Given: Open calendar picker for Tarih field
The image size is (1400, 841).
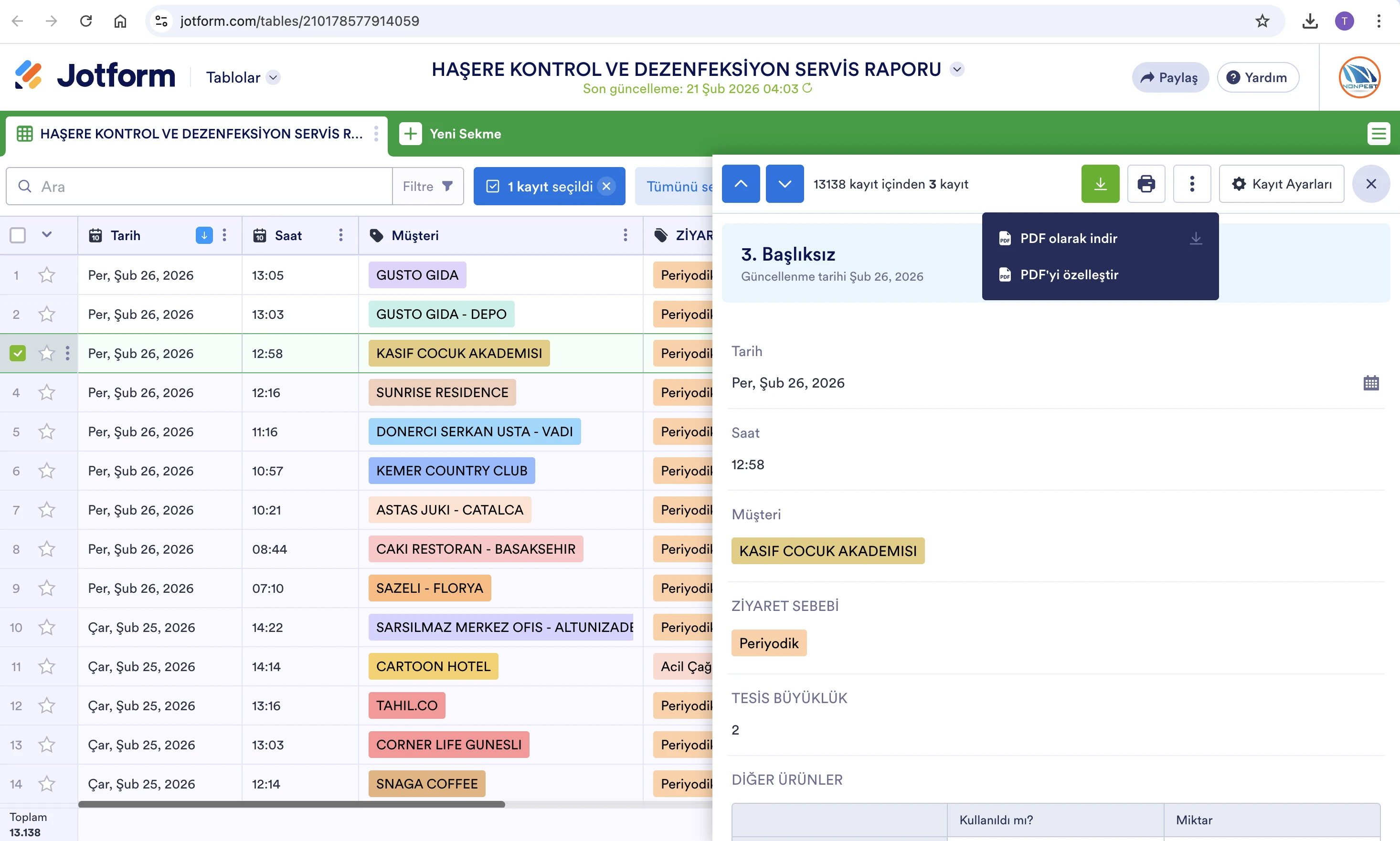Looking at the screenshot, I should 1370,383.
